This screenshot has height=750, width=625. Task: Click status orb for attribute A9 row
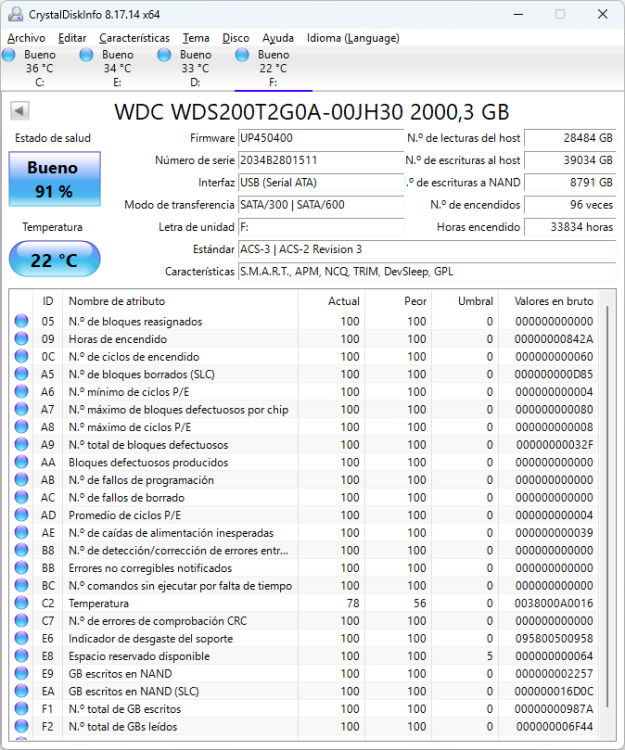22,444
